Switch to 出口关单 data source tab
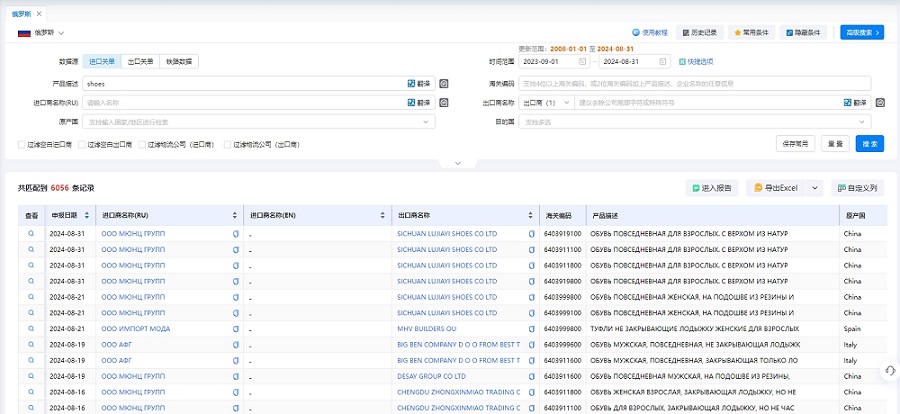 (x=140, y=61)
